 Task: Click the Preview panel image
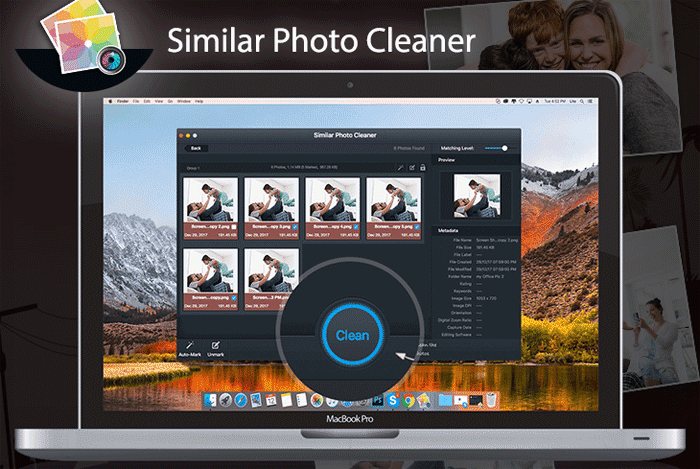pos(477,196)
